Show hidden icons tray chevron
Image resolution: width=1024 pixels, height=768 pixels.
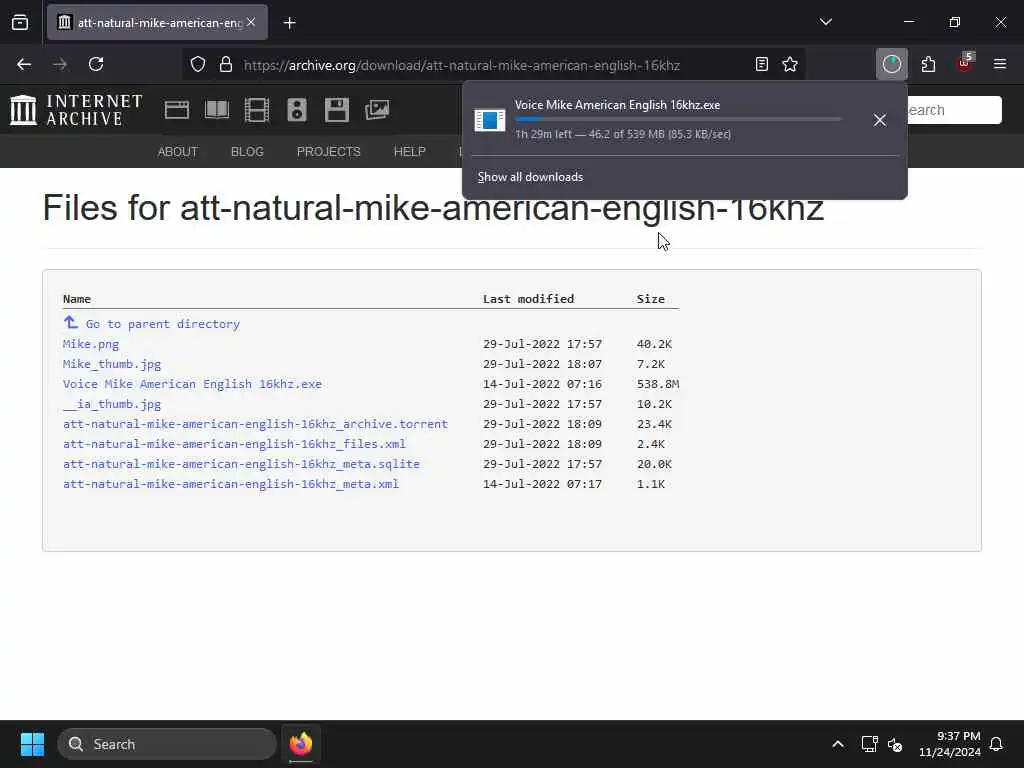[838, 744]
